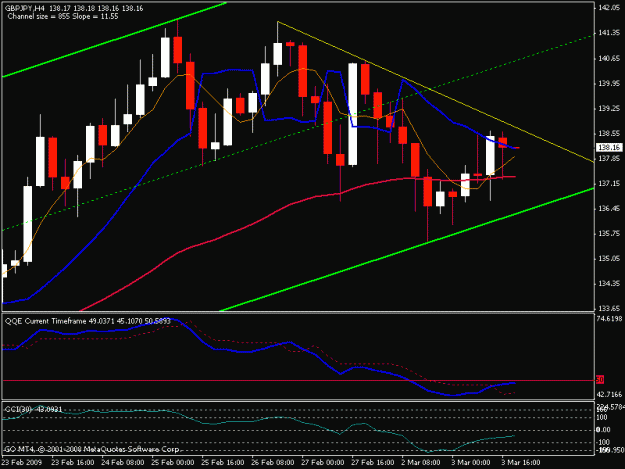
Task: Click the 134.35 price axis label
Action: [609, 284]
